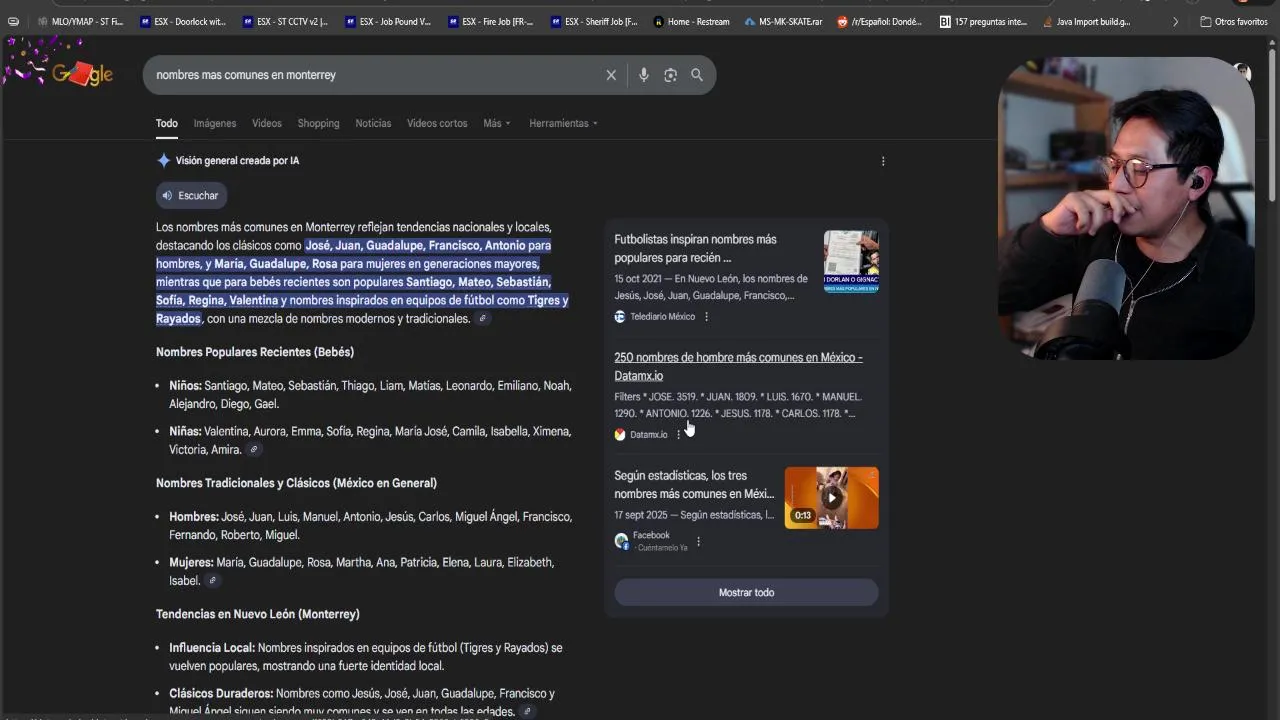Open the ESX - Sheriff Job bookmark
Screen dimensions: 1280x720
point(594,21)
